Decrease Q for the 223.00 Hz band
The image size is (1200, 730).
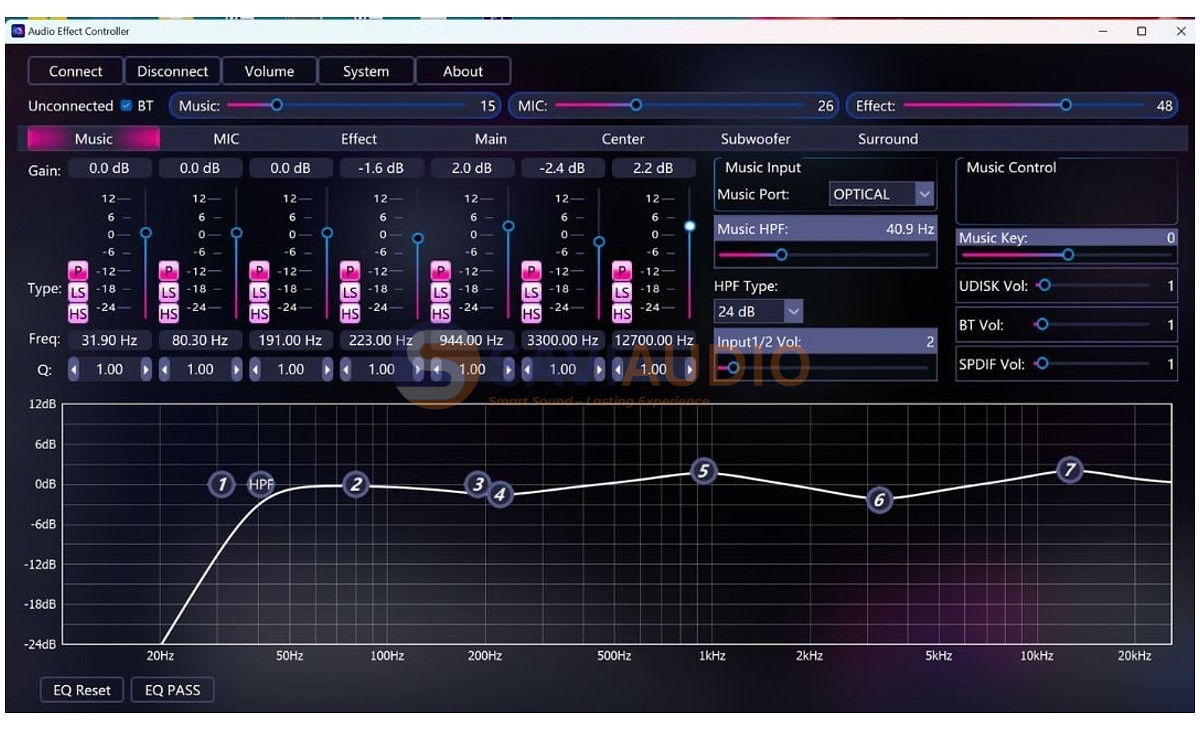click(x=346, y=370)
